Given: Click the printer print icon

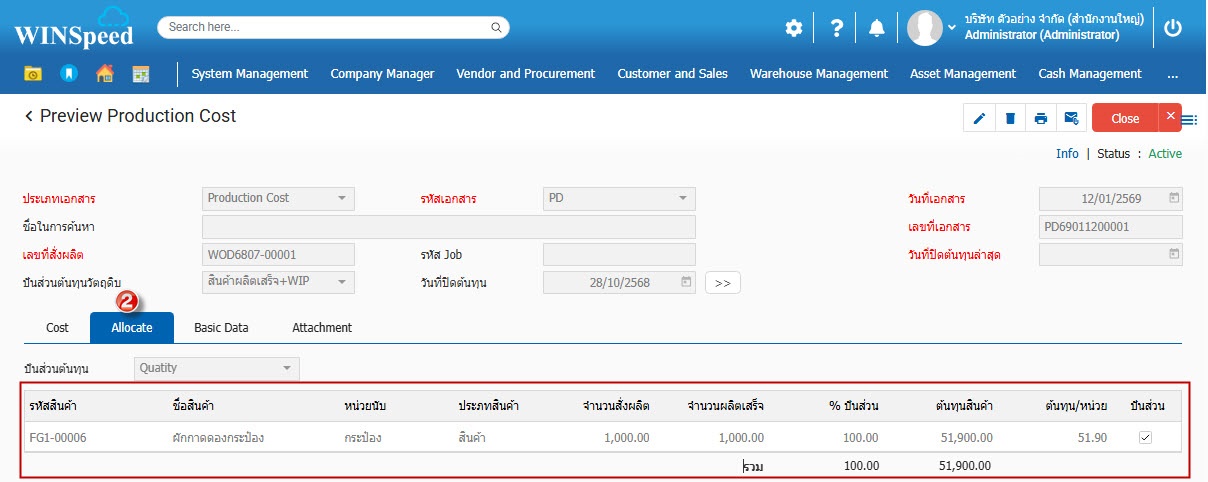Looking at the screenshot, I should (1041, 118).
